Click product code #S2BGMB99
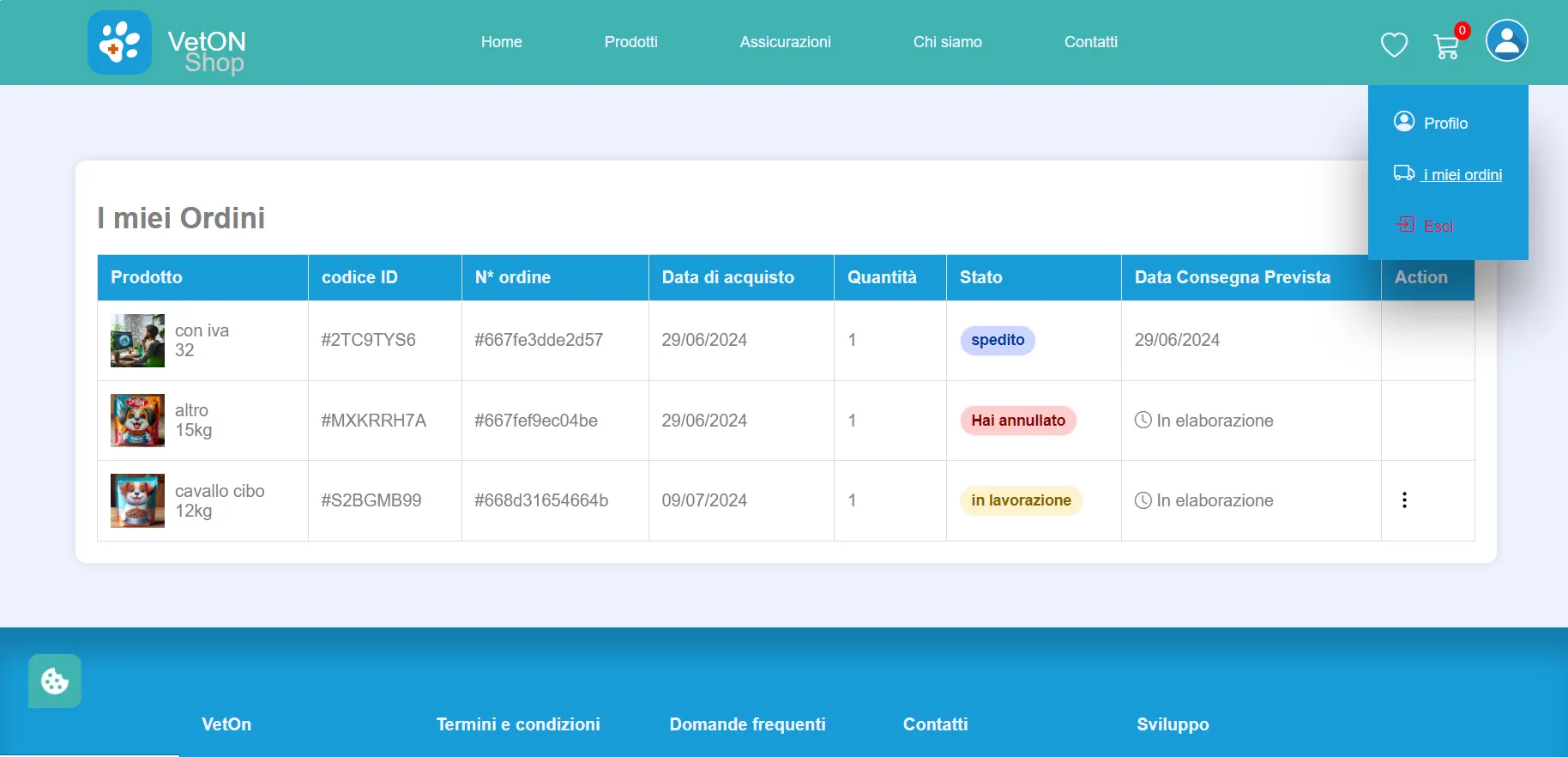1568x757 pixels. click(371, 500)
